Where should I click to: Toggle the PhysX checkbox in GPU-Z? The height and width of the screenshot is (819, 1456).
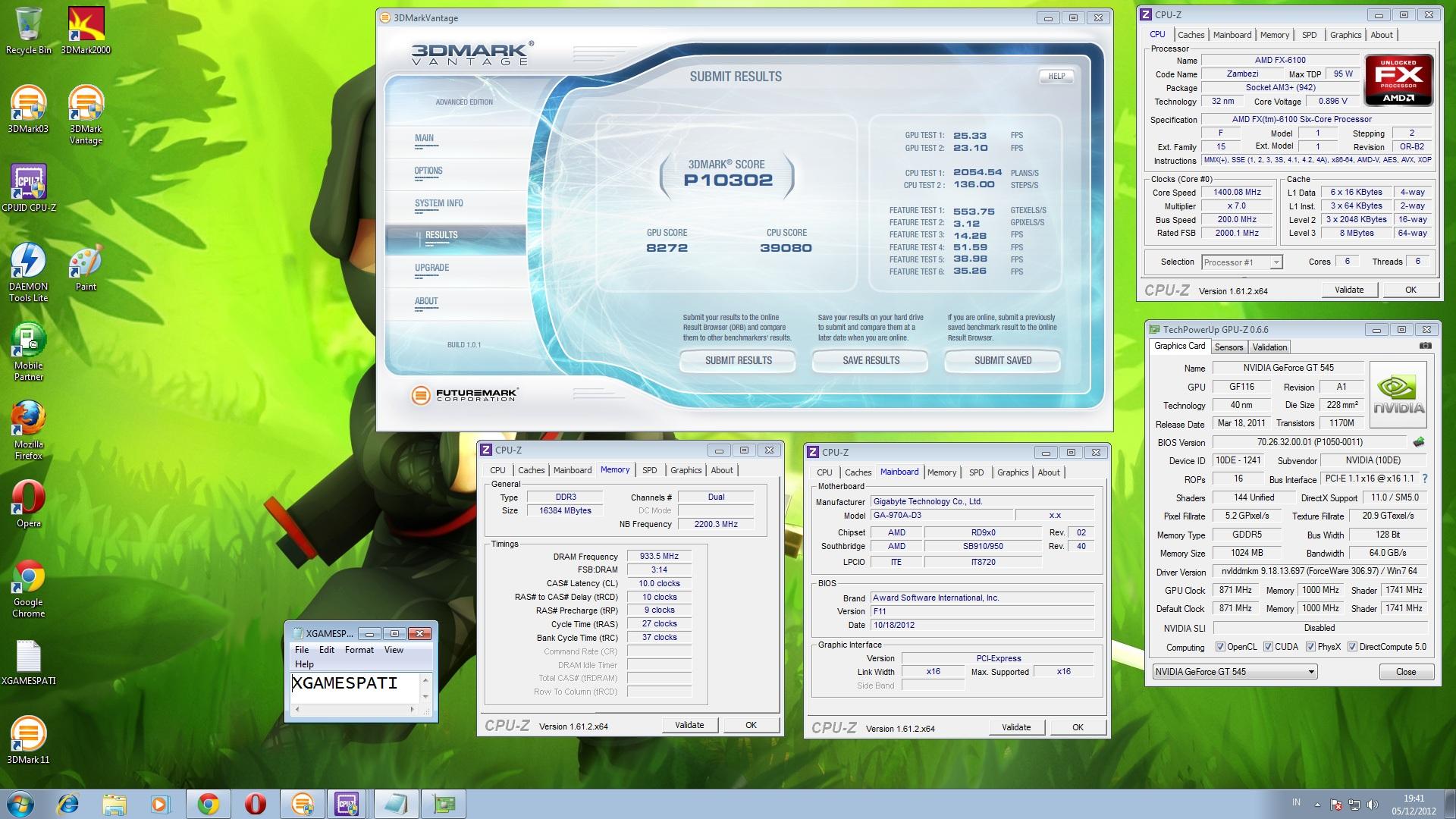coord(1310,647)
